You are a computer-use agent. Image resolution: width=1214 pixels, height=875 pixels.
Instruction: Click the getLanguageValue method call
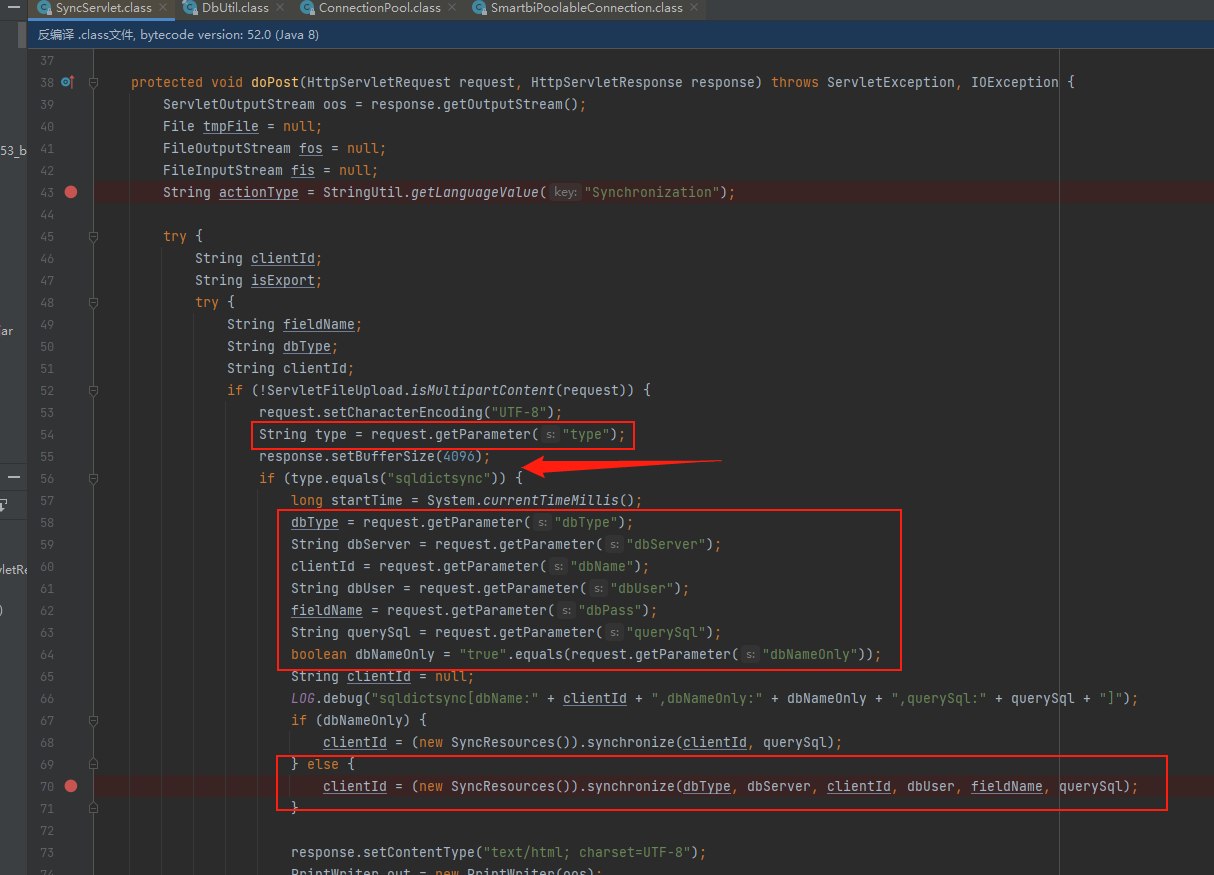click(x=476, y=192)
